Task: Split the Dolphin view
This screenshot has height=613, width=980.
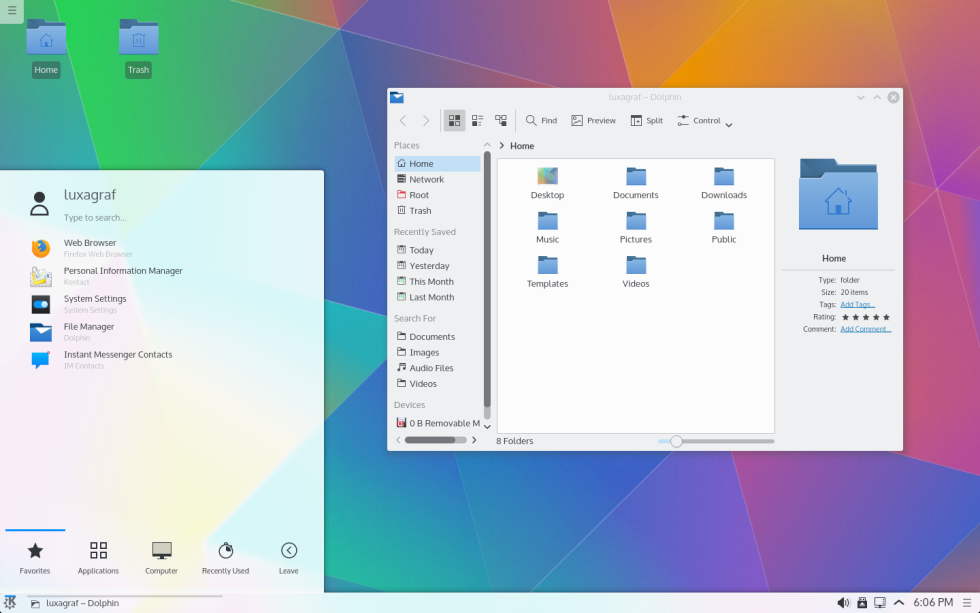Action: click(x=646, y=120)
